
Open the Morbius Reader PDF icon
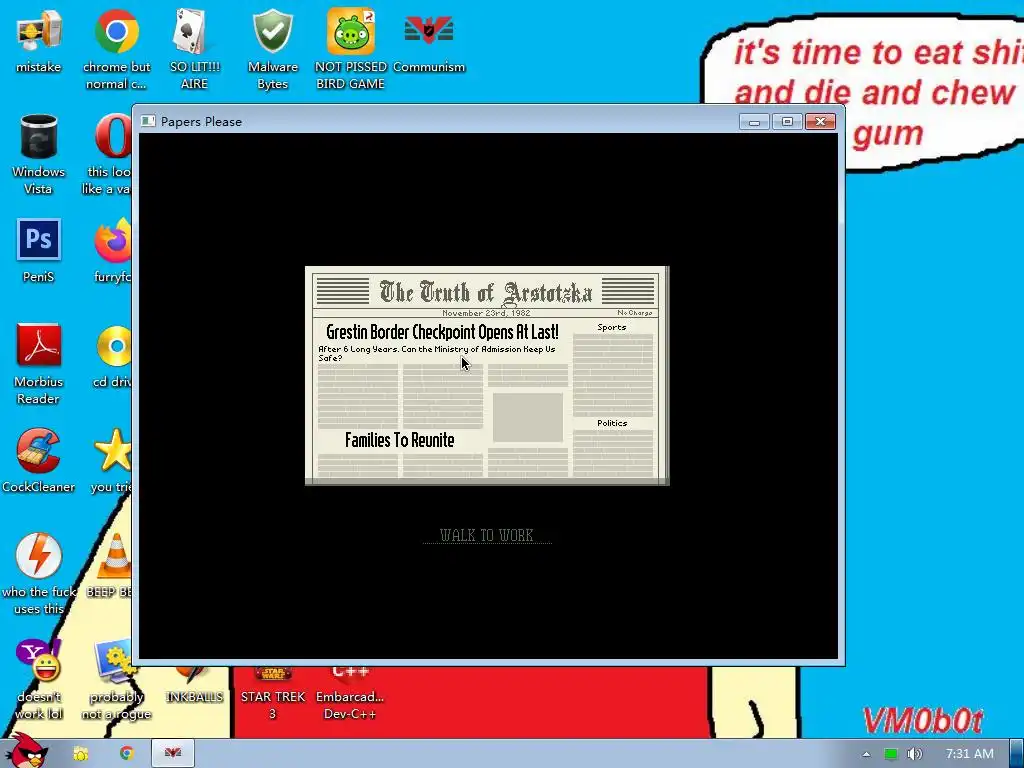pyautogui.click(x=39, y=364)
